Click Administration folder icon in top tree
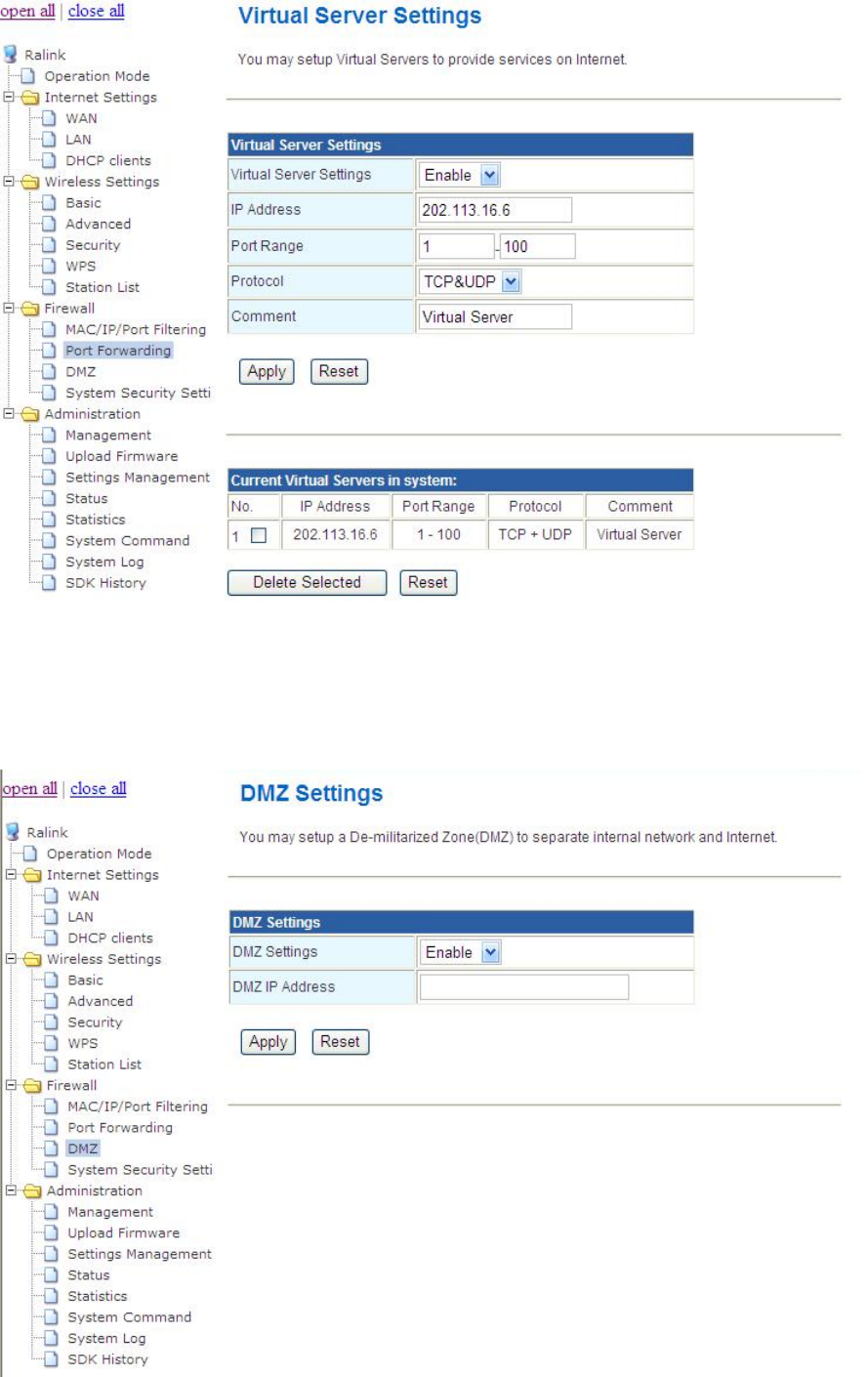Screen dimensions: 868x1377 [x=29, y=413]
